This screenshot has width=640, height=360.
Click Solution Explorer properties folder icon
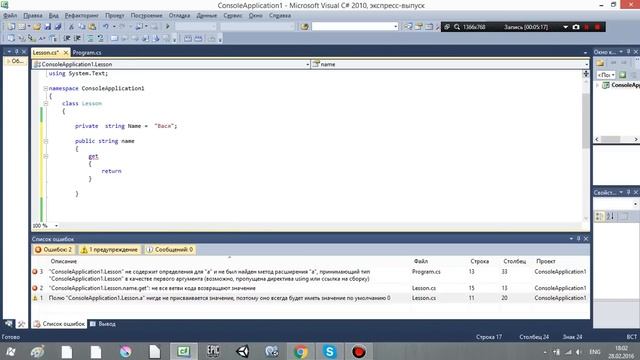[x=600, y=63]
